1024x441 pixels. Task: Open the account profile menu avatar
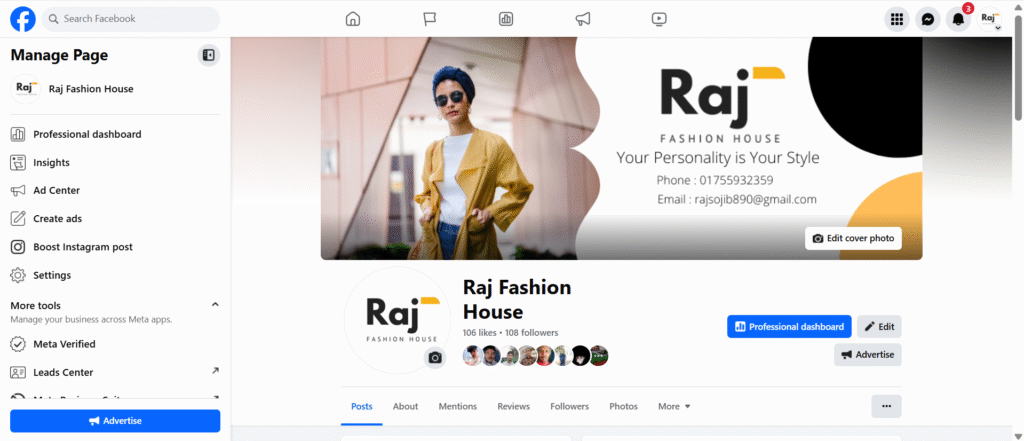coord(989,20)
